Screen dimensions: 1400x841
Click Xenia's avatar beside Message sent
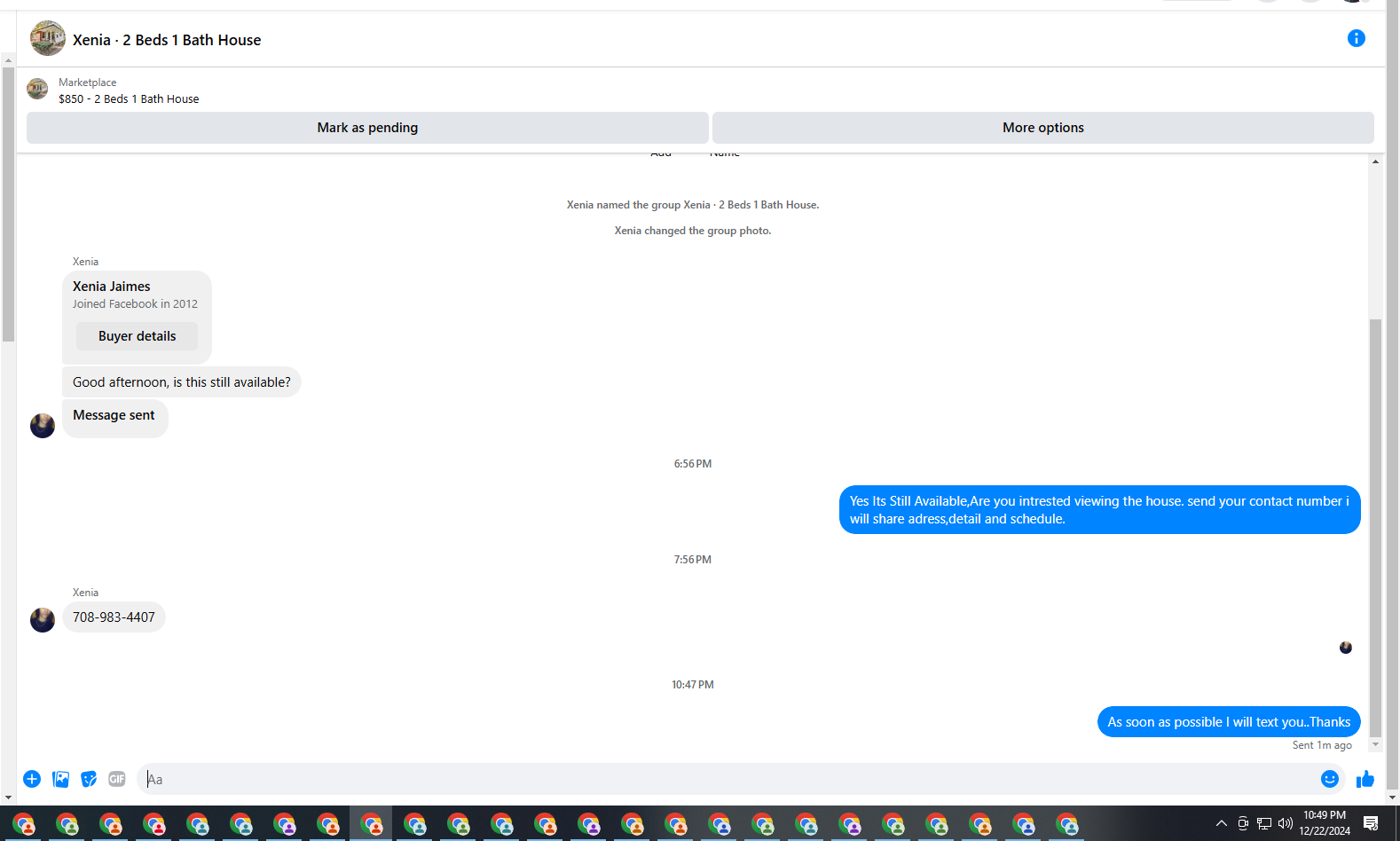[43, 426]
